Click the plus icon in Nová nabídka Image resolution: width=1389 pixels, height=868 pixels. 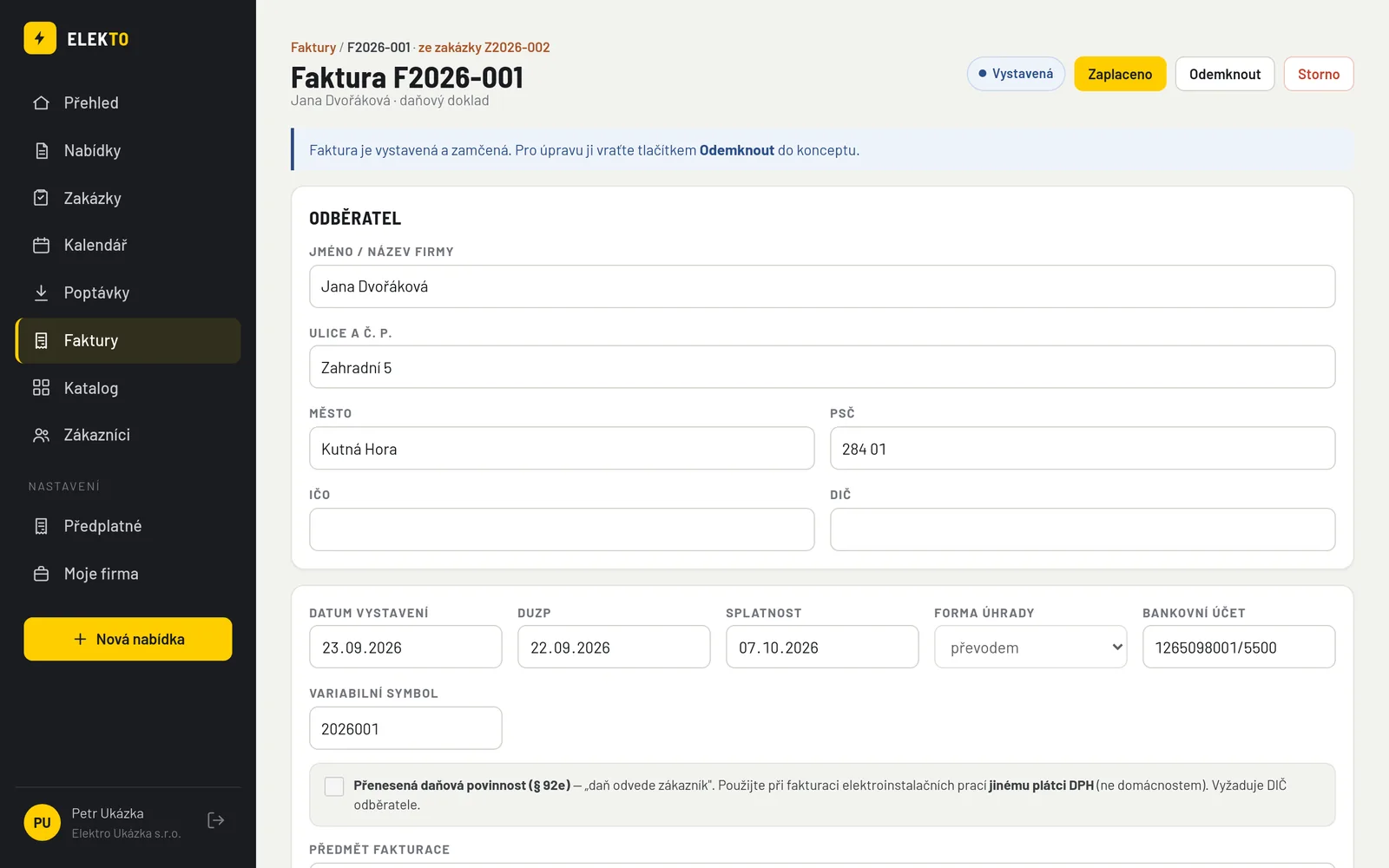[x=80, y=639]
